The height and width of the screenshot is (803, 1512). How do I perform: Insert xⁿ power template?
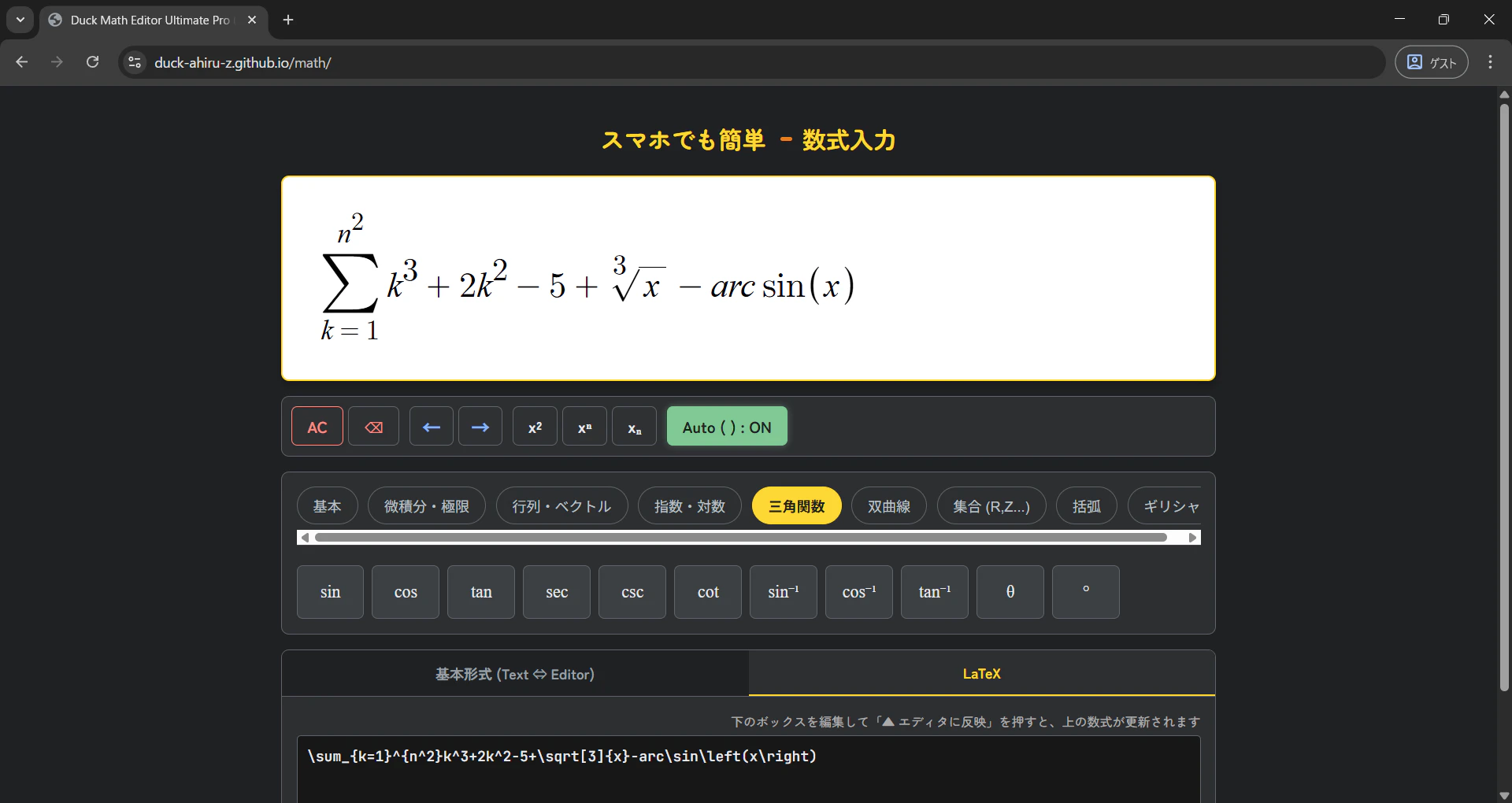[x=584, y=427]
